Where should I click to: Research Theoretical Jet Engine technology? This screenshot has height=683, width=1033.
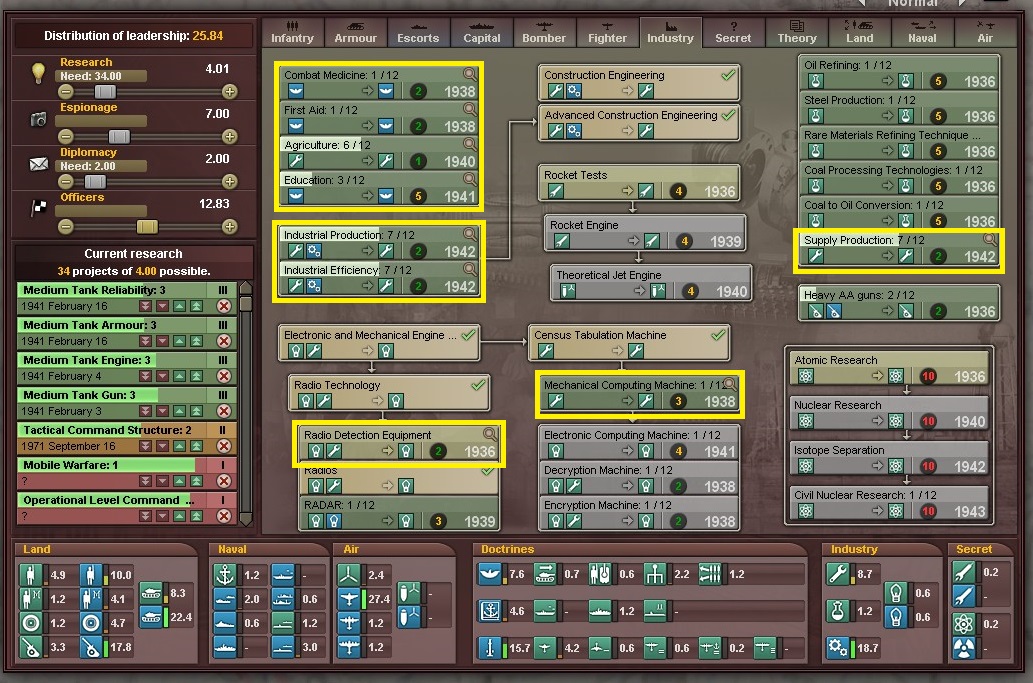click(x=650, y=283)
